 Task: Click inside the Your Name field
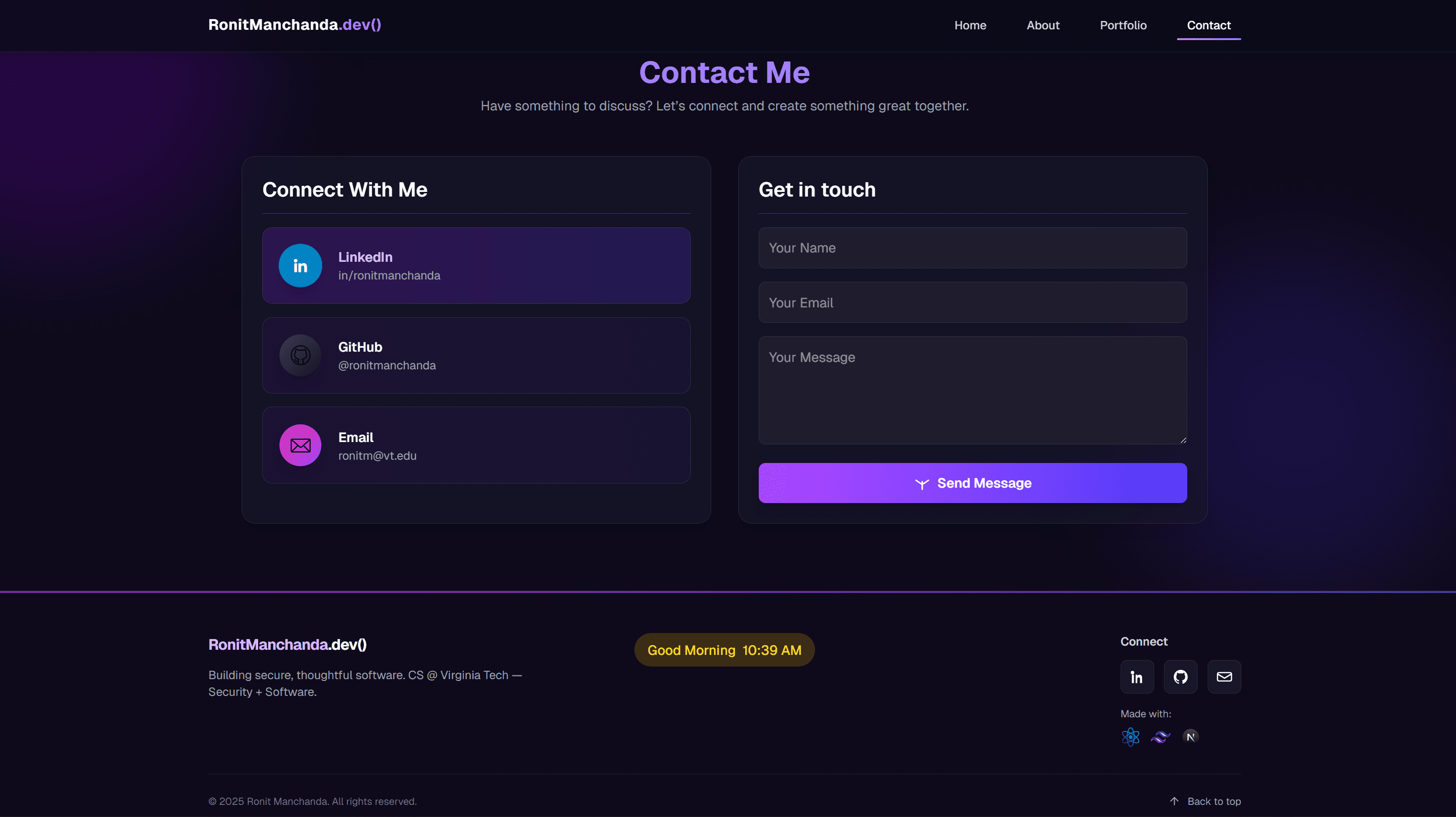[x=972, y=248]
